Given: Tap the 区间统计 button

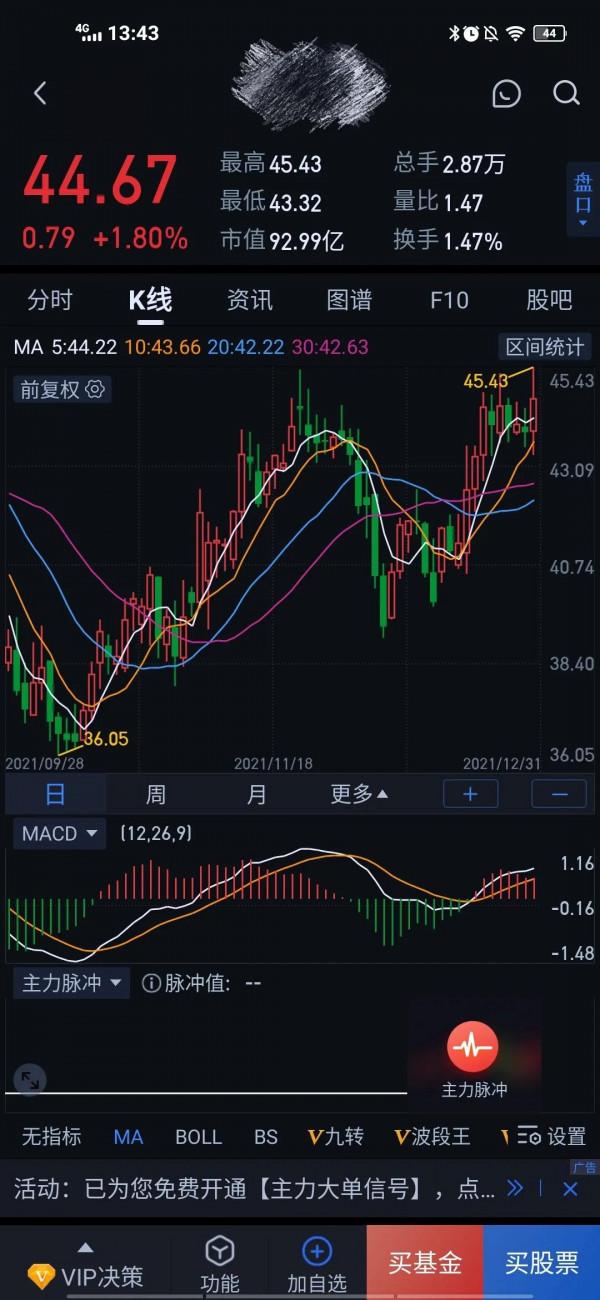Looking at the screenshot, I should pyautogui.click(x=545, y=347).
